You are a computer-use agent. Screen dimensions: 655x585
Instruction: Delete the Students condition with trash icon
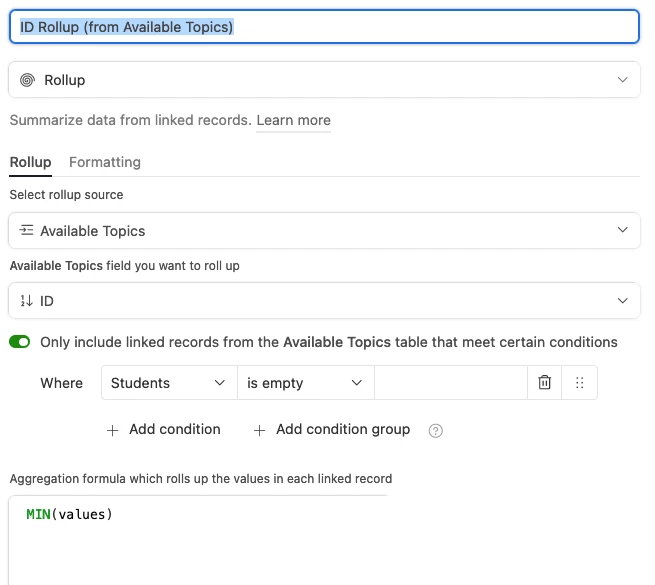[544, 382]
